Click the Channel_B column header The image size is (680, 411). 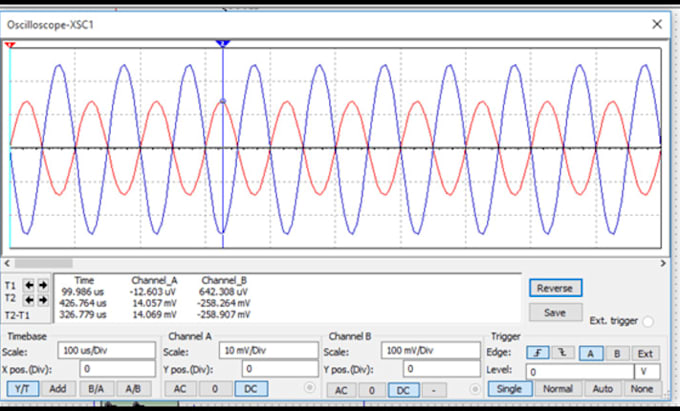tap(224, 281)
